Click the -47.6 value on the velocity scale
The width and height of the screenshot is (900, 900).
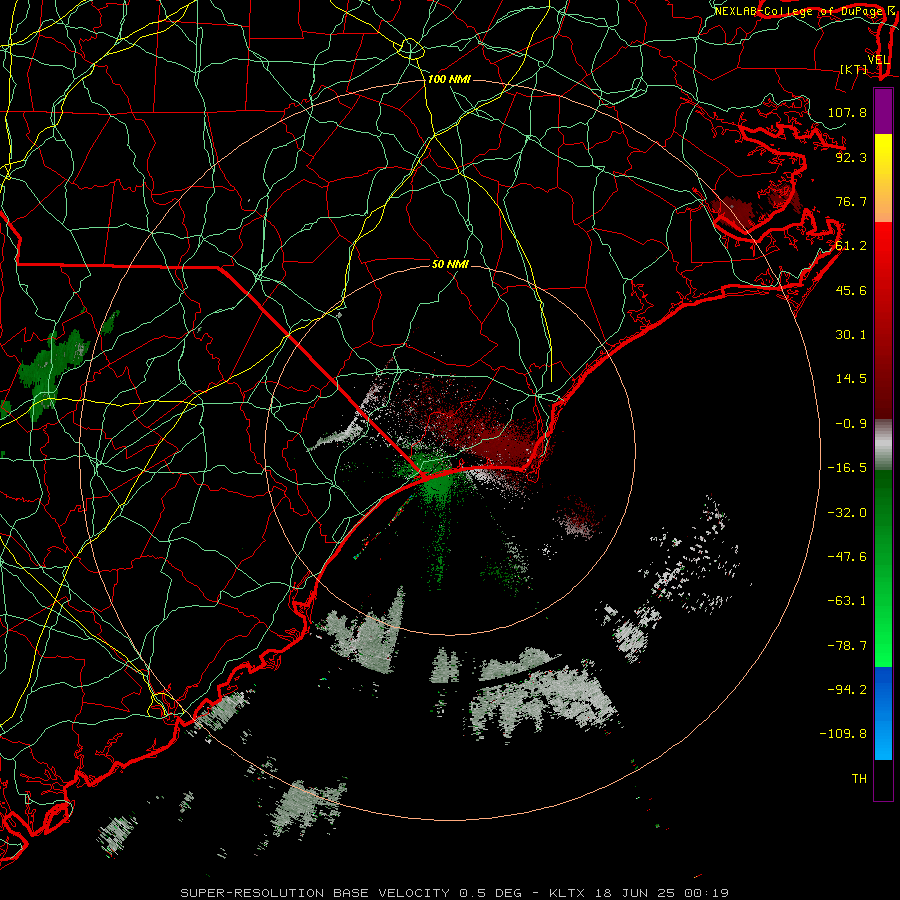coord(847,557)
